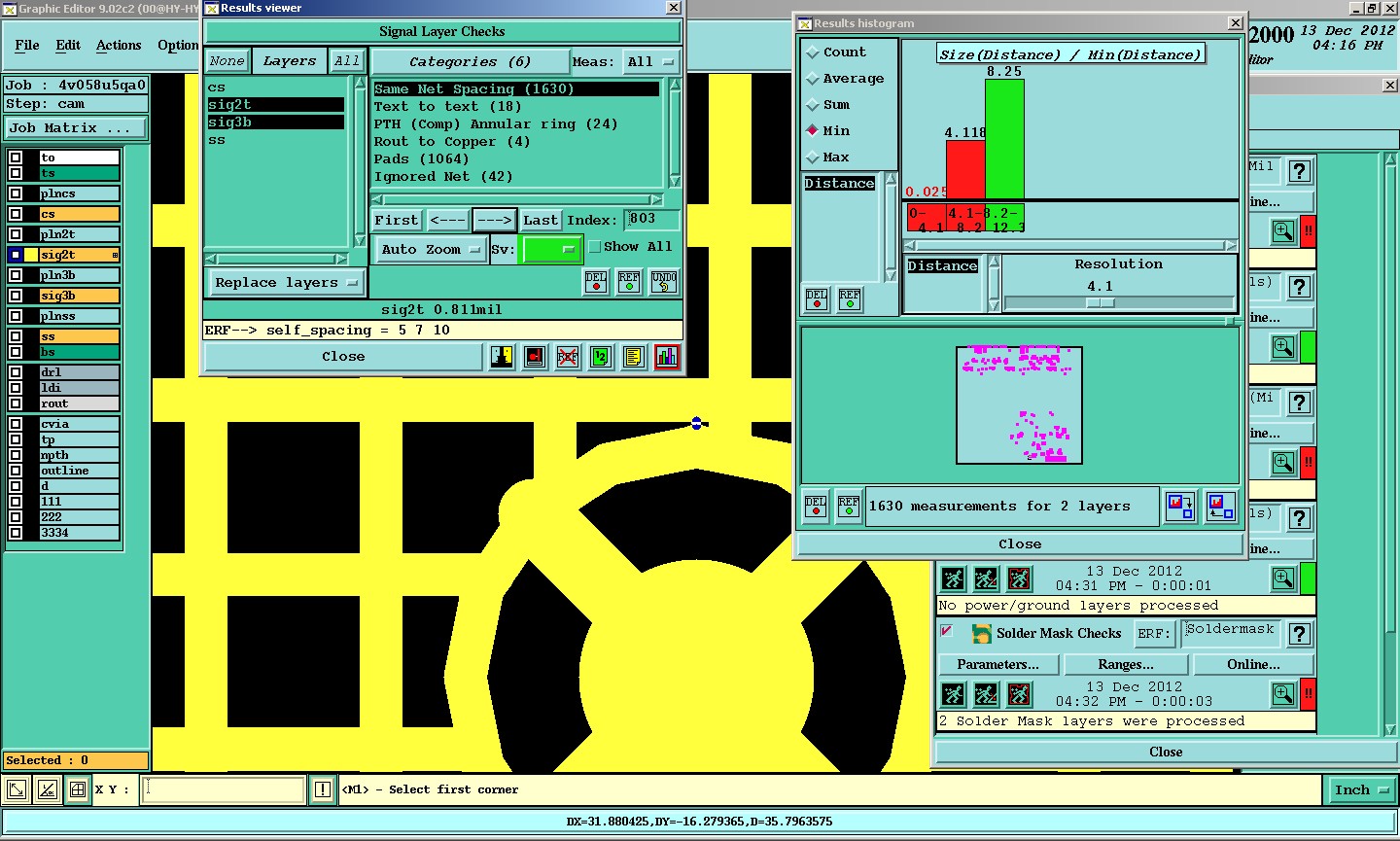
Task: Click the red square icon beside Close
Action: tap(535, 357)
